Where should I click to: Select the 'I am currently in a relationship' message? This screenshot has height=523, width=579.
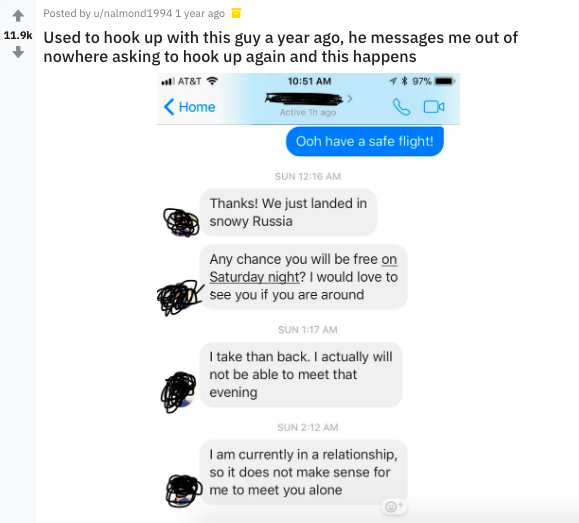coord(304,472)
